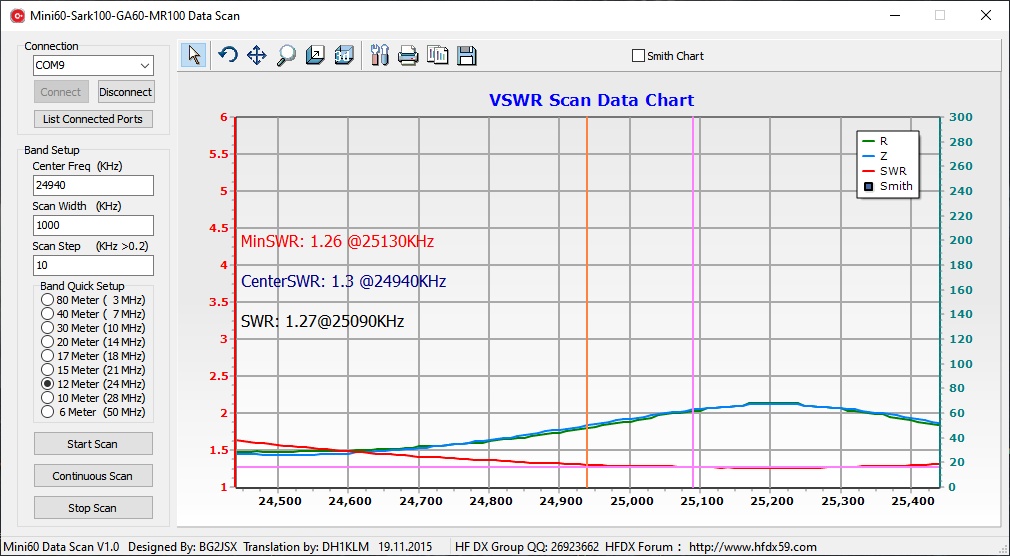Viewport: 1010px width, 556px height.
Task: Select 6 Meter (50 MHz) band
Action: [x=47, y=412]
